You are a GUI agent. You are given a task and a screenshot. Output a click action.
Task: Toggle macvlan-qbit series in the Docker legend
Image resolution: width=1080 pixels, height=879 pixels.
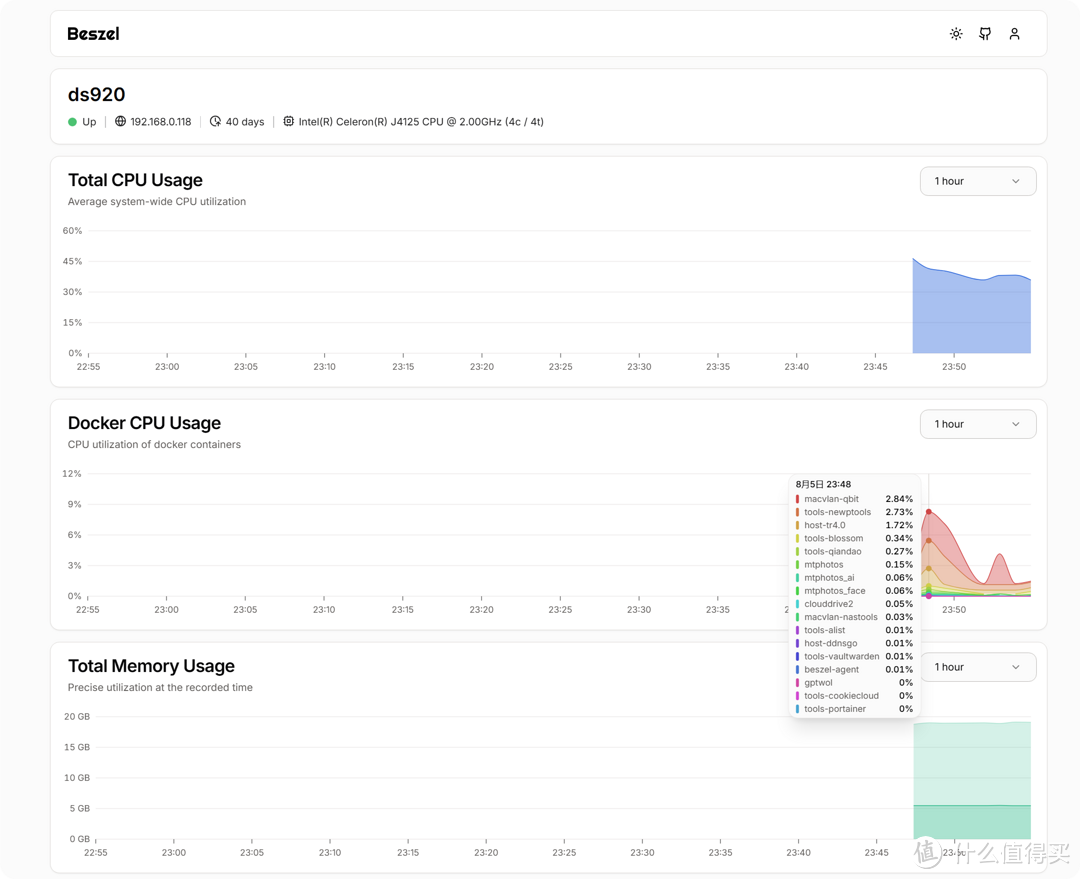click(x=830, y=498)
